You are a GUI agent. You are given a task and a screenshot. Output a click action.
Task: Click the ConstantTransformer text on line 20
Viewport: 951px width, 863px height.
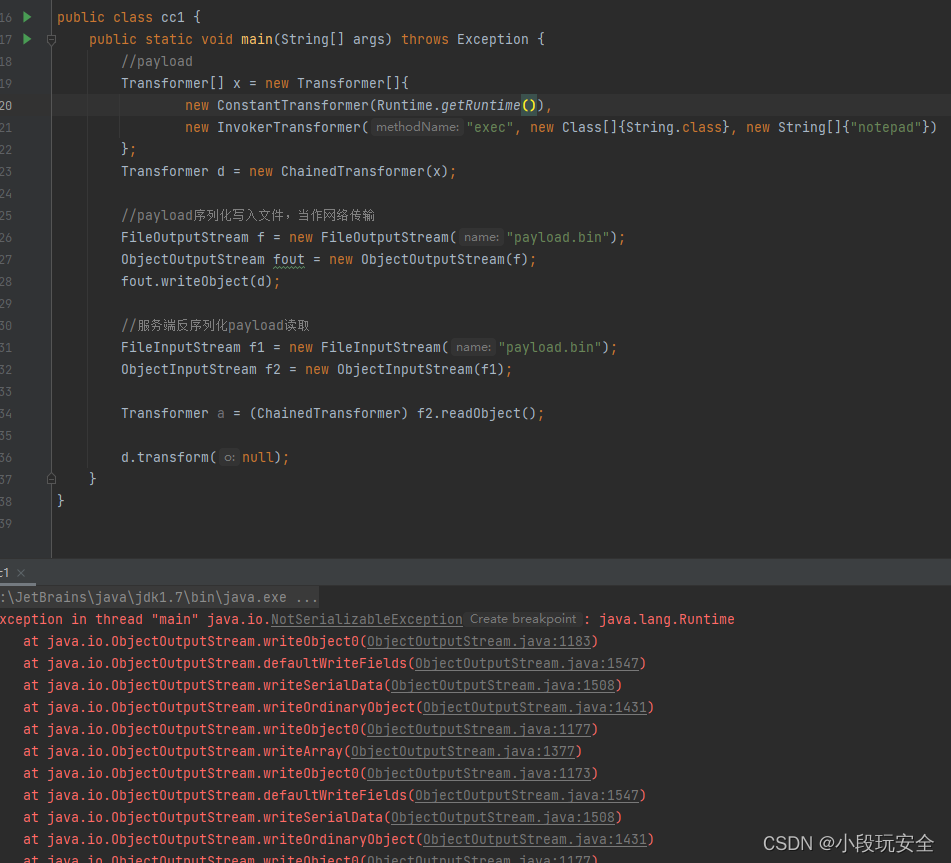click(x=292, y=106)
